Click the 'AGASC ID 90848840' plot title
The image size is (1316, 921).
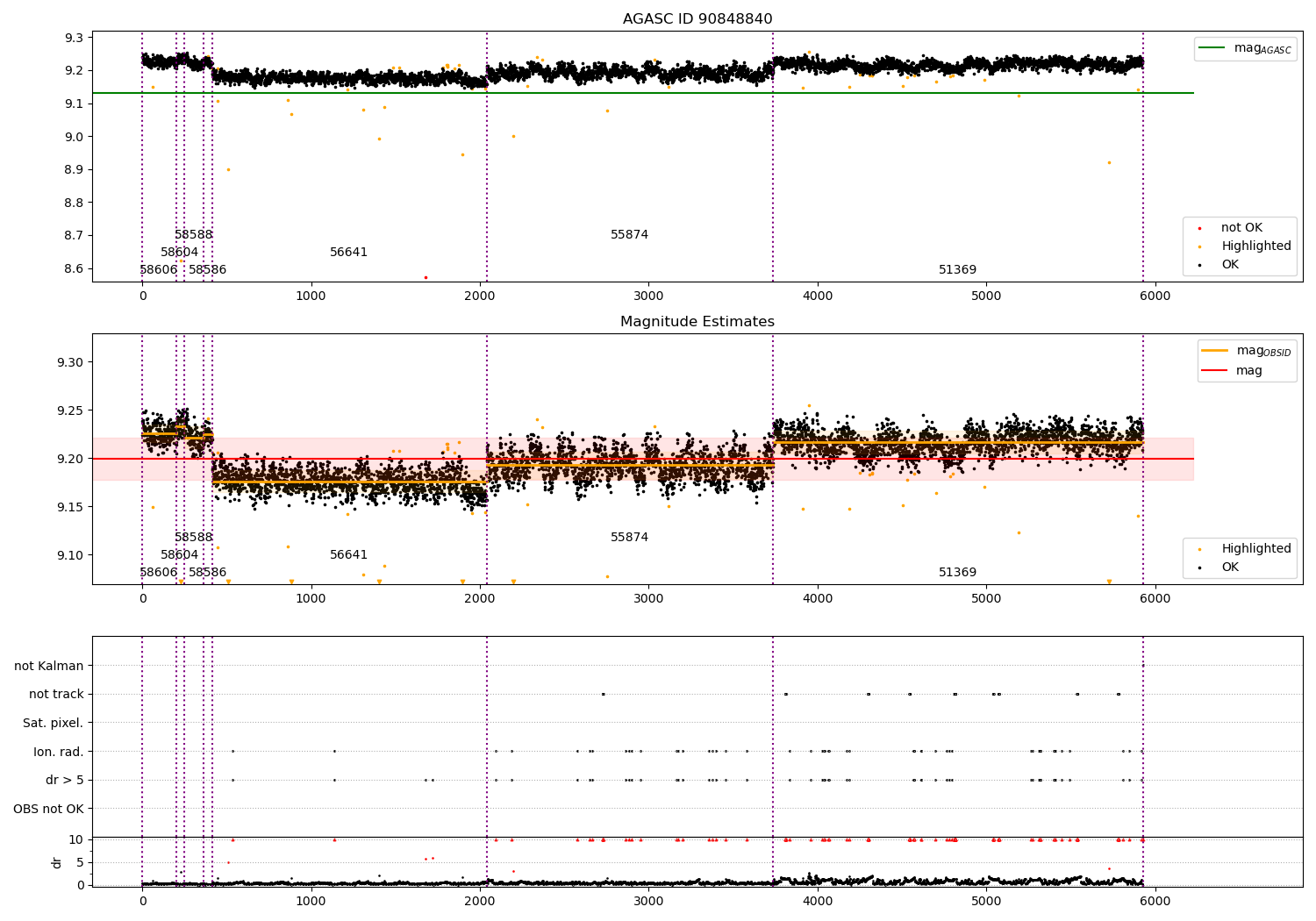click(x=697, y=19)
